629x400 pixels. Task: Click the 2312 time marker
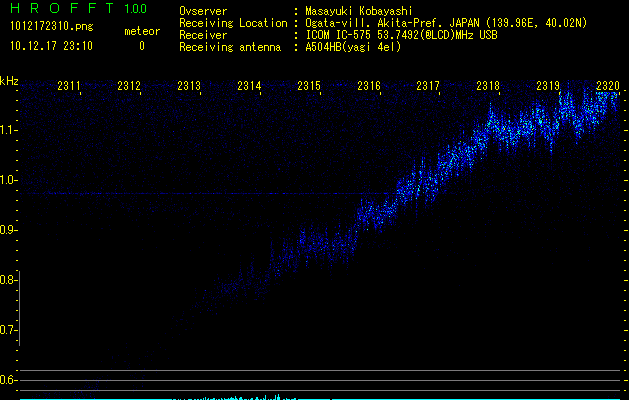coord(129,85)
